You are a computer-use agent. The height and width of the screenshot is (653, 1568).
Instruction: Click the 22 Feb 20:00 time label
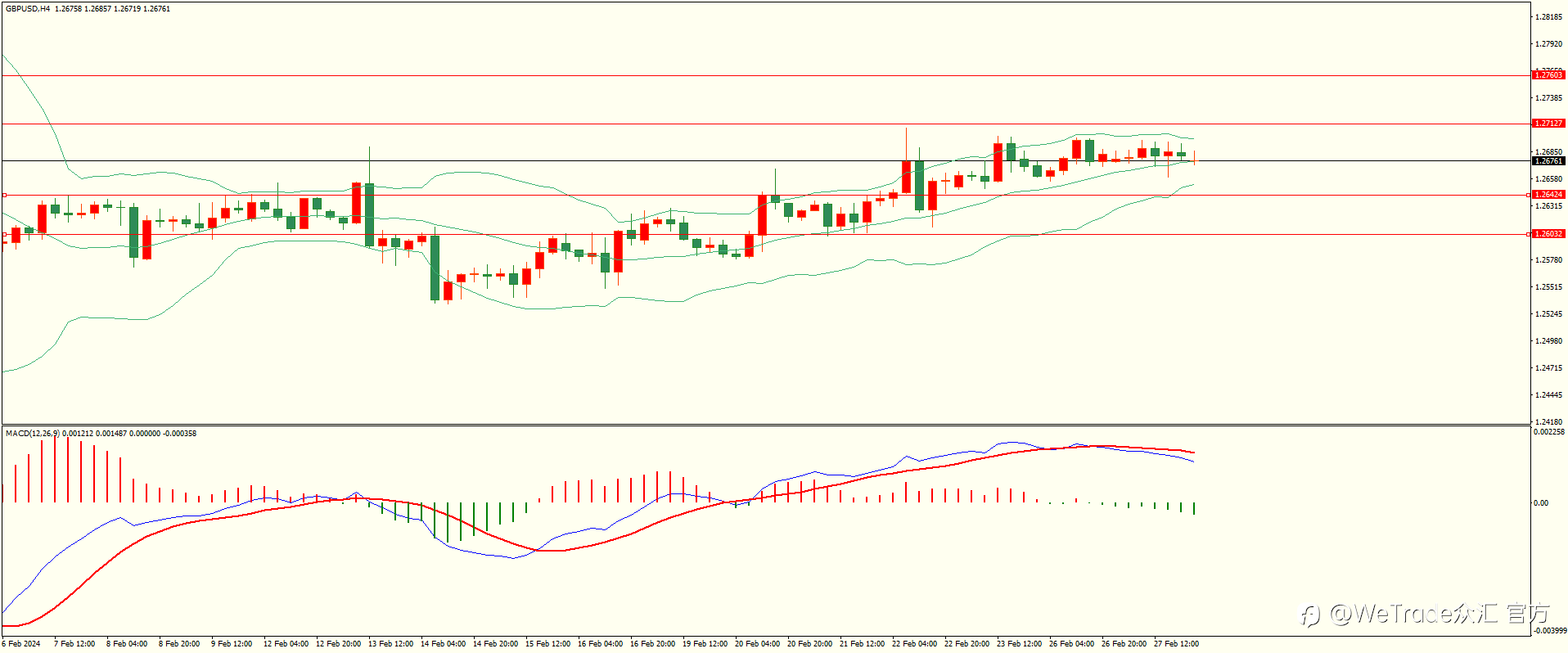(966, 644)
